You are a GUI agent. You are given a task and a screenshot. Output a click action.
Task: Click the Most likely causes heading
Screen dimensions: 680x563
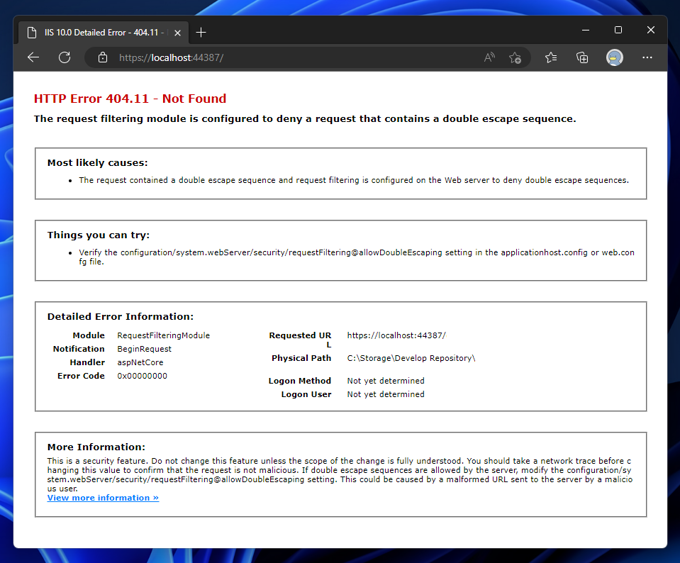point(98,163)
